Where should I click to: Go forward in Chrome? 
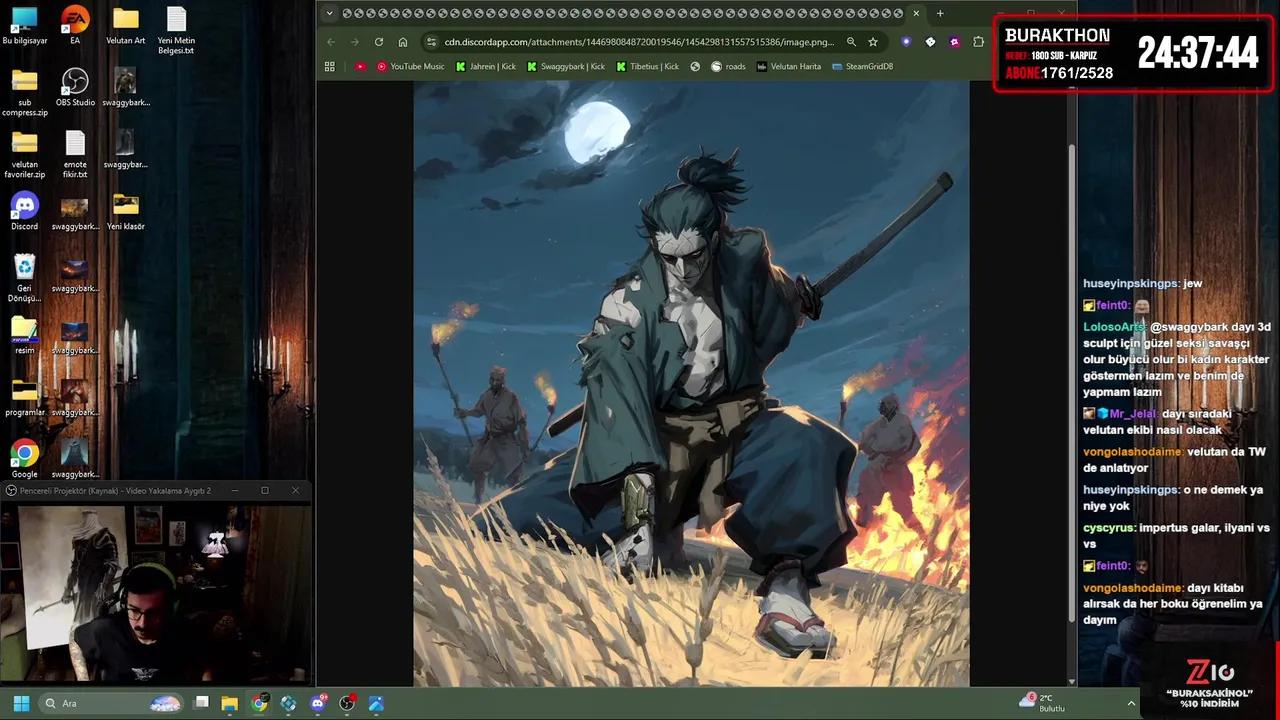click(x=354, y=42)
